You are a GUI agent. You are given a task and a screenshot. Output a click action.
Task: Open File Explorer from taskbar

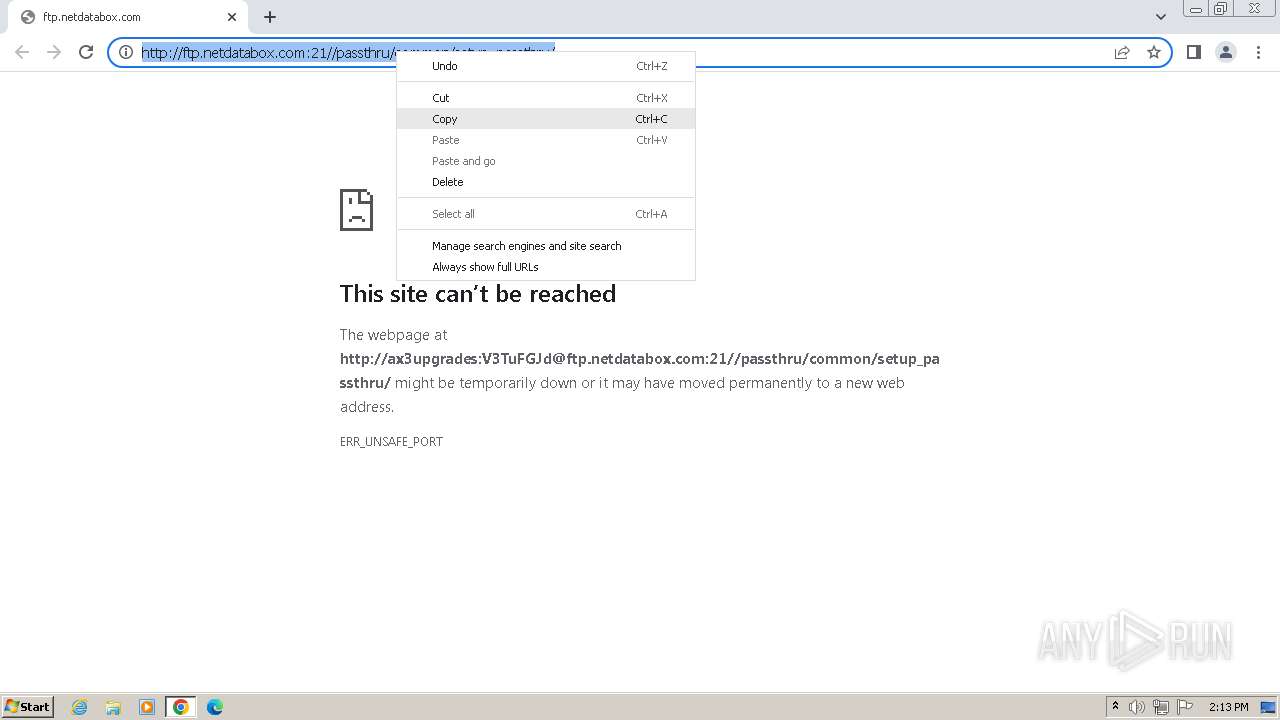[x=113, y=706]
